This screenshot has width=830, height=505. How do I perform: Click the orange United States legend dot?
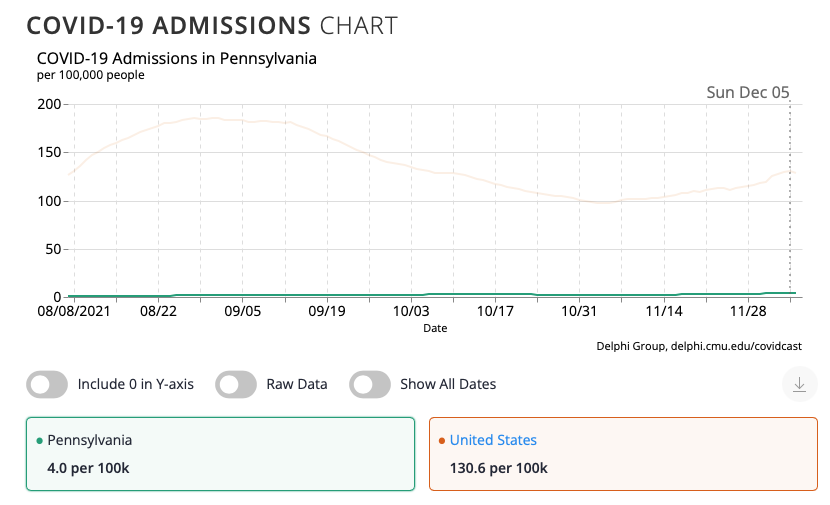click(x=441, y=441)
